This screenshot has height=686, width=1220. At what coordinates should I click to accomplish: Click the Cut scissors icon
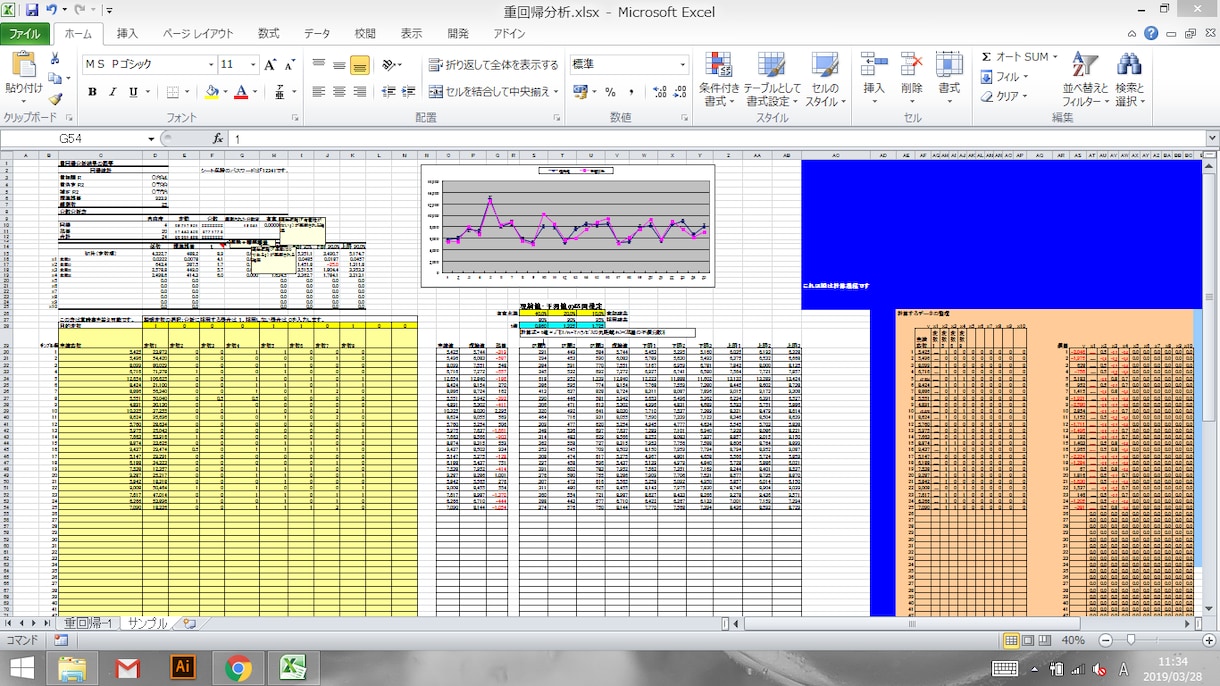[55, 58]
